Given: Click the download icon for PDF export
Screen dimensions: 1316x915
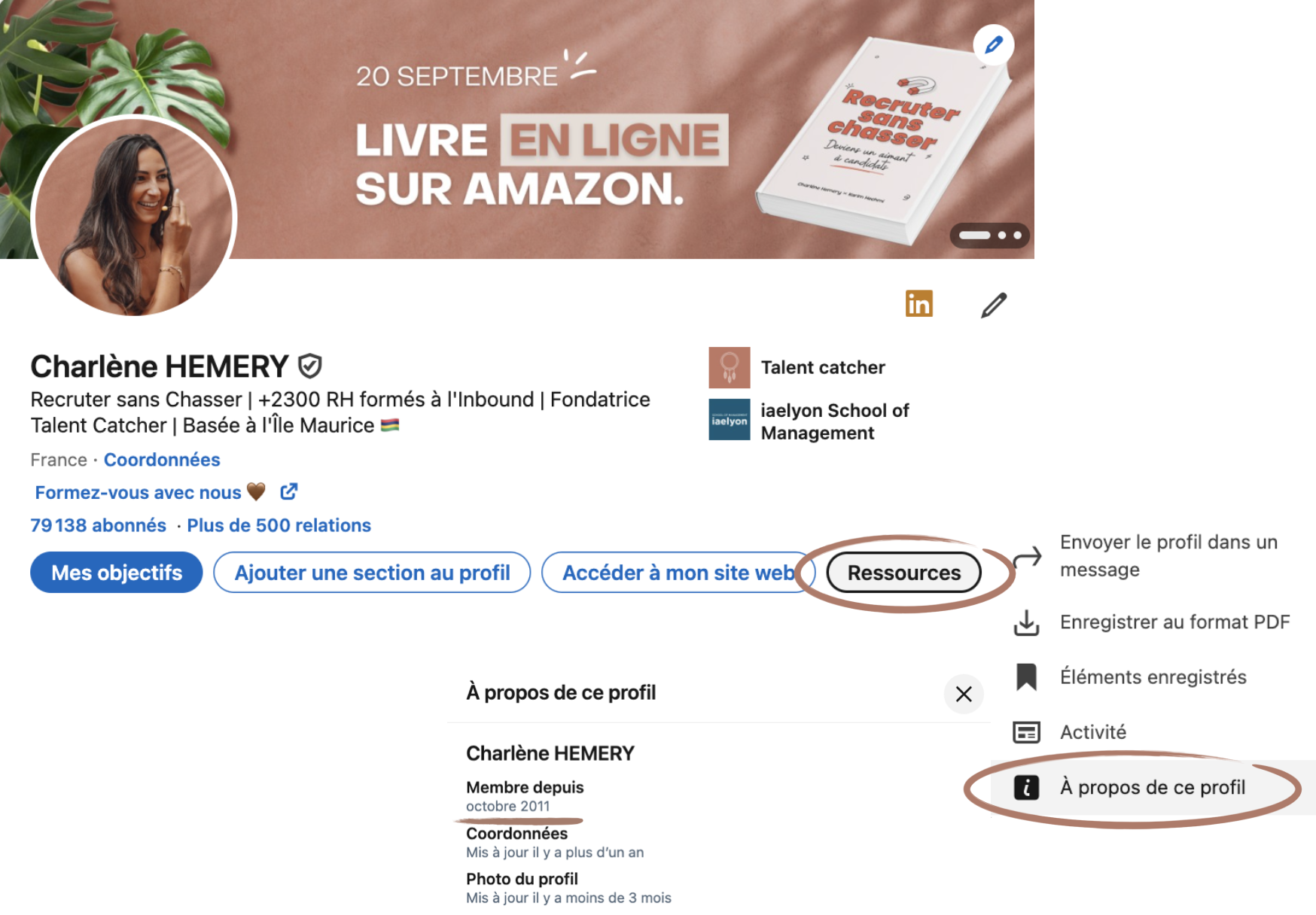Looking at the screenshot, I should [x=1026, y=622].
